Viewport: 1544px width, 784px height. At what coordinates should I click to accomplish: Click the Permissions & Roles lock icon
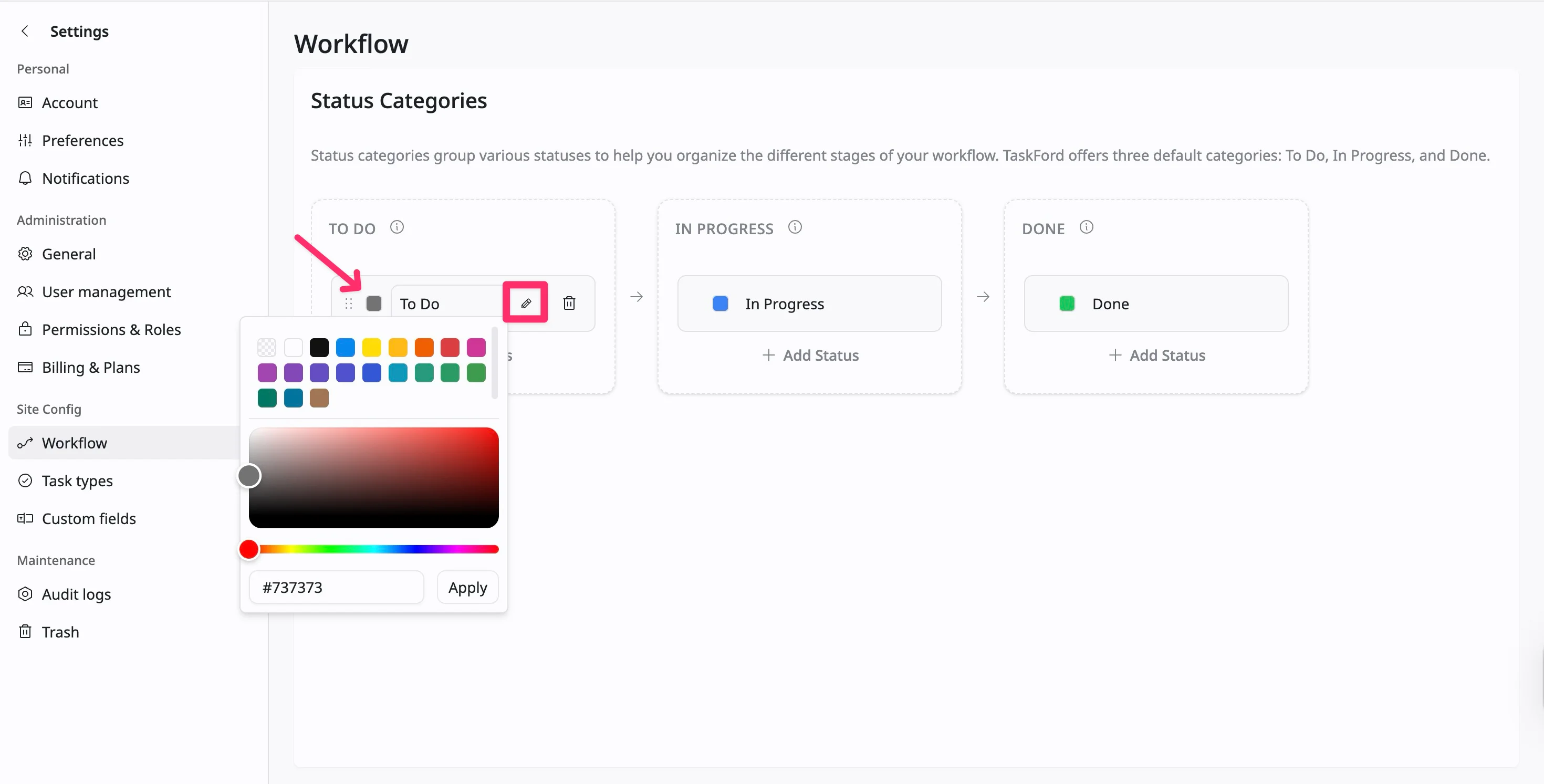pyautogui.click(x=25, y=329)
